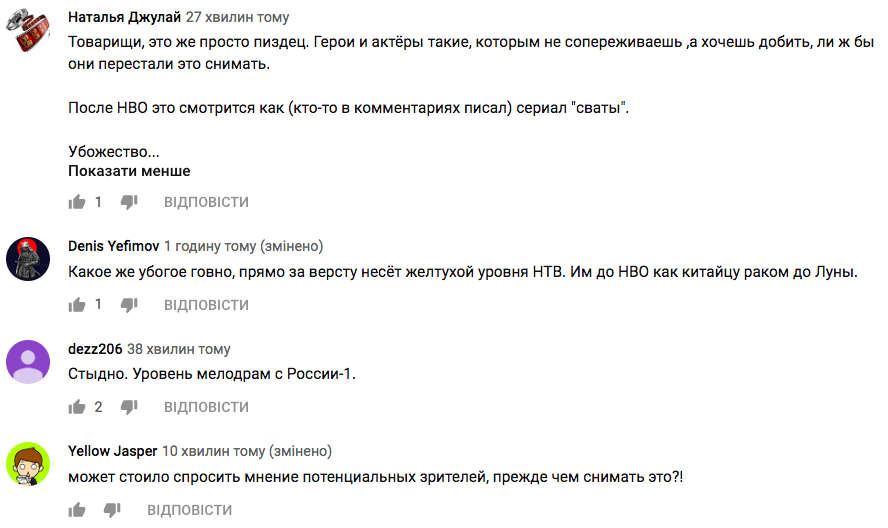Collapse comment with Показати менше
Viewport: 888px width, 528px height.
pyautogui.click(x=129, y=171)
